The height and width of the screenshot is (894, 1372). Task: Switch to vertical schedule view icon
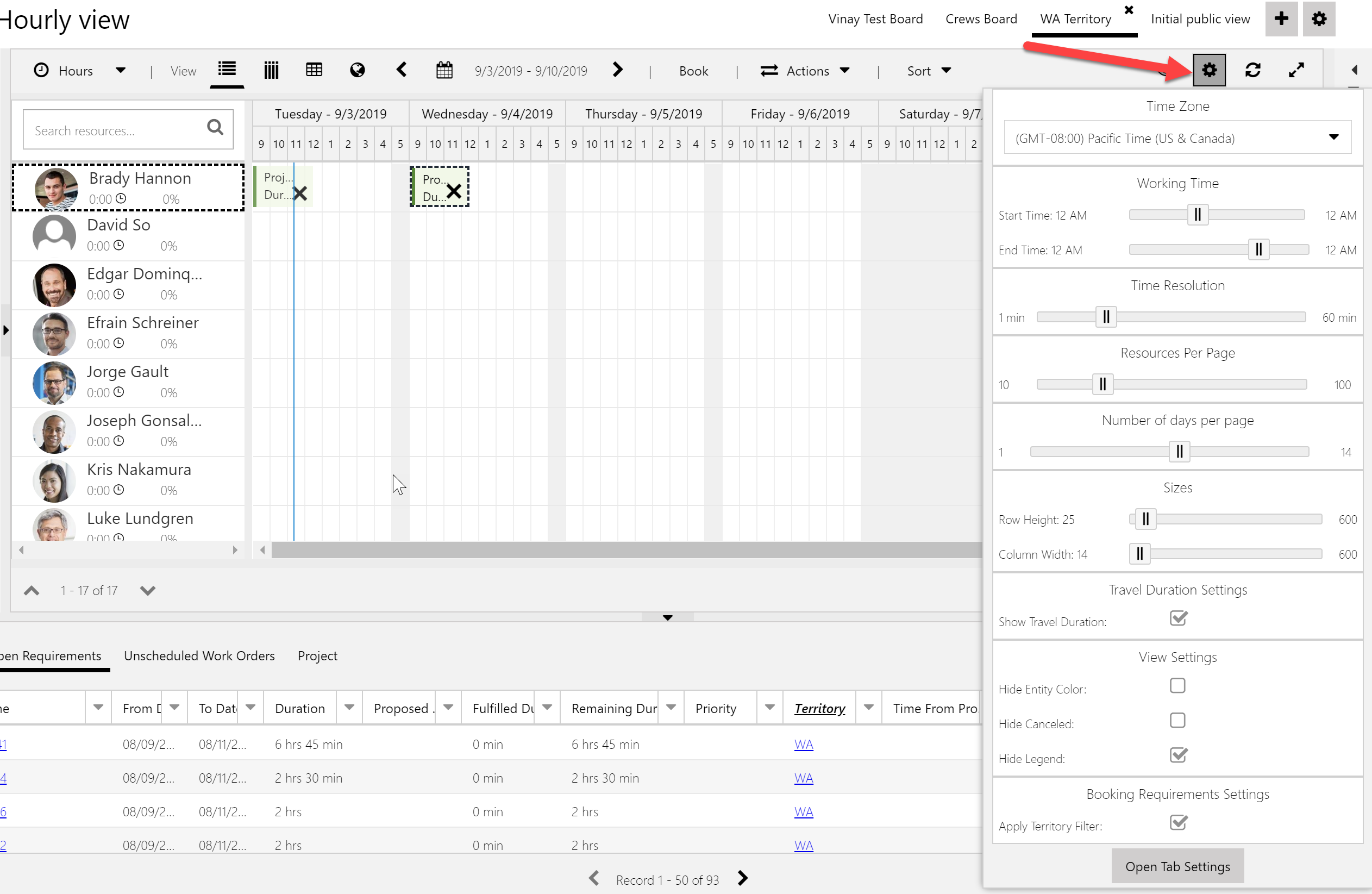coord(271,70)
